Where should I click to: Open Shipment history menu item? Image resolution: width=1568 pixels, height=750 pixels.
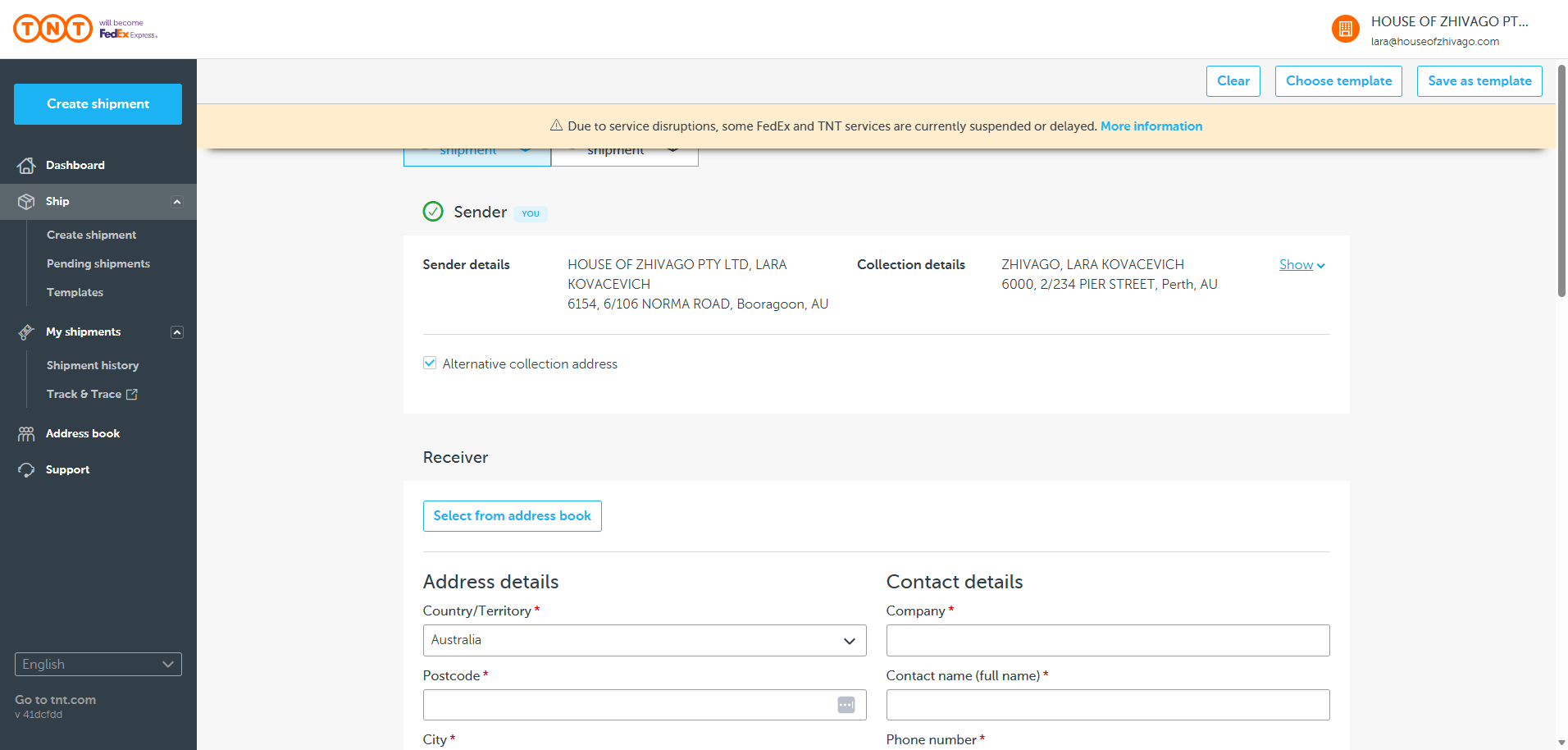(x=93, y=366)
